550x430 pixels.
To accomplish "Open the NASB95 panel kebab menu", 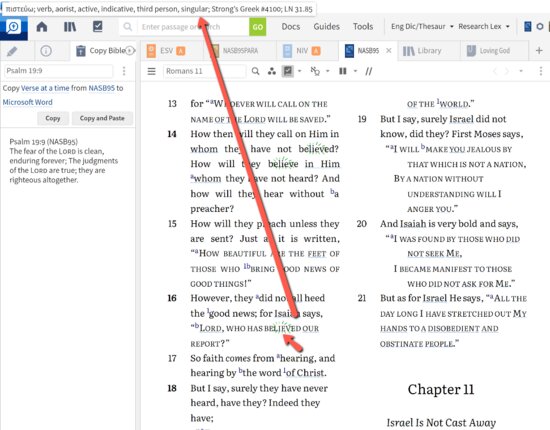I will [541, 71].
